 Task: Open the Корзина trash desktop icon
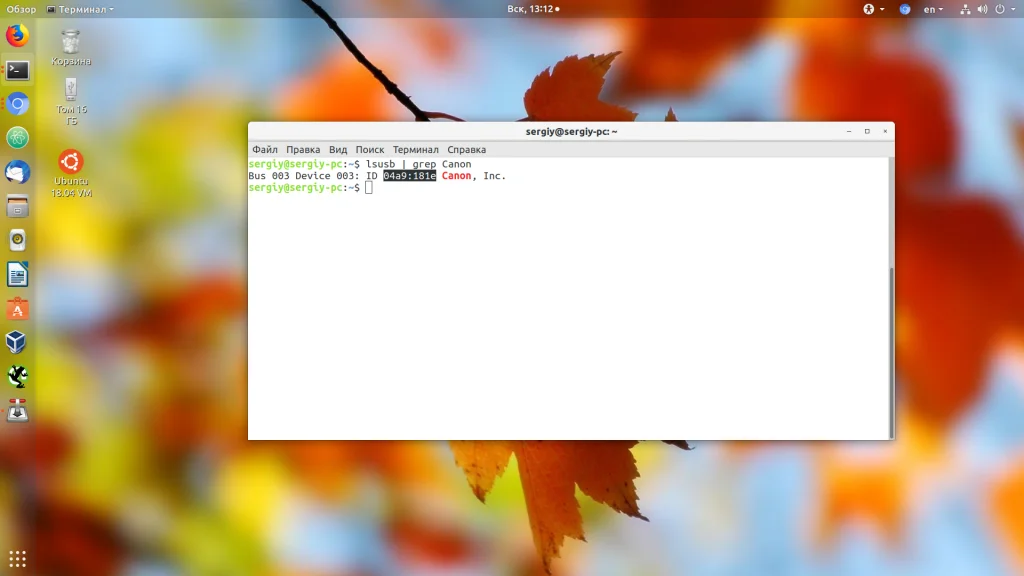[x=71, y=48]
